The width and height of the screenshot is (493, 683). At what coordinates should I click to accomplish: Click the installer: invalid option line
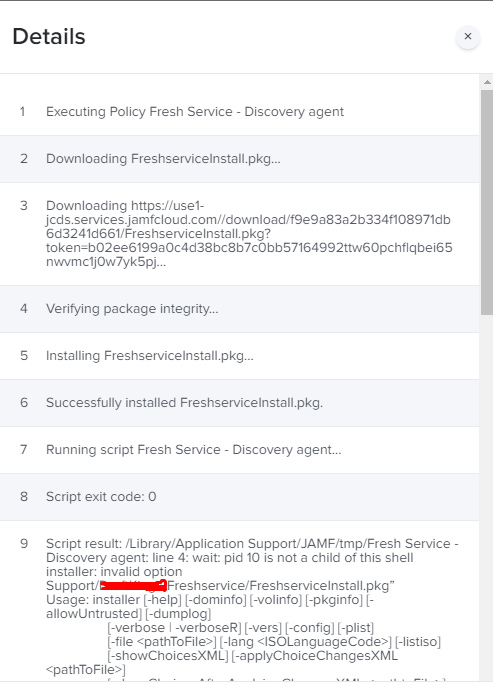[114, 571]
